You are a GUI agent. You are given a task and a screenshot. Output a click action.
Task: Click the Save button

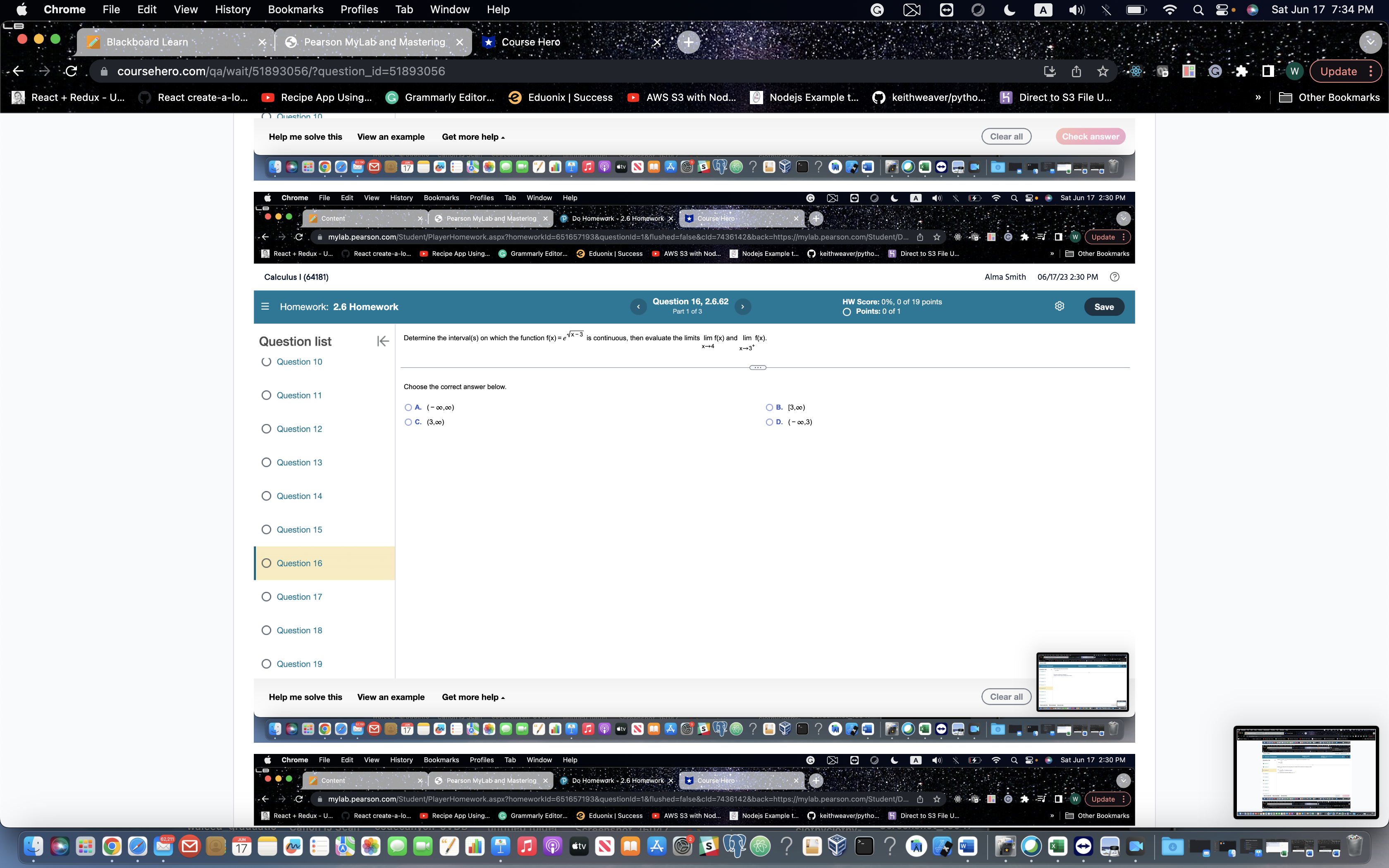click(1103, 307)
